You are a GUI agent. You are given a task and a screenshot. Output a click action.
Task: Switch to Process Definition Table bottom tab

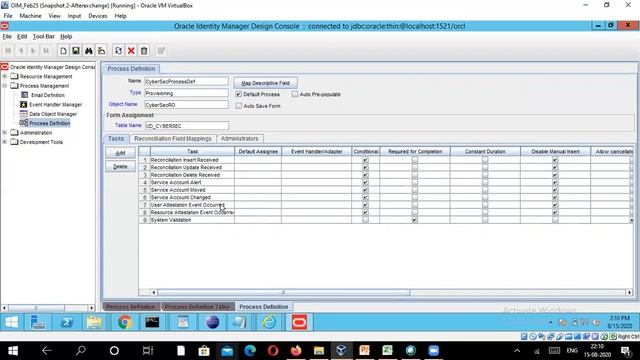(x=197, y=307)
